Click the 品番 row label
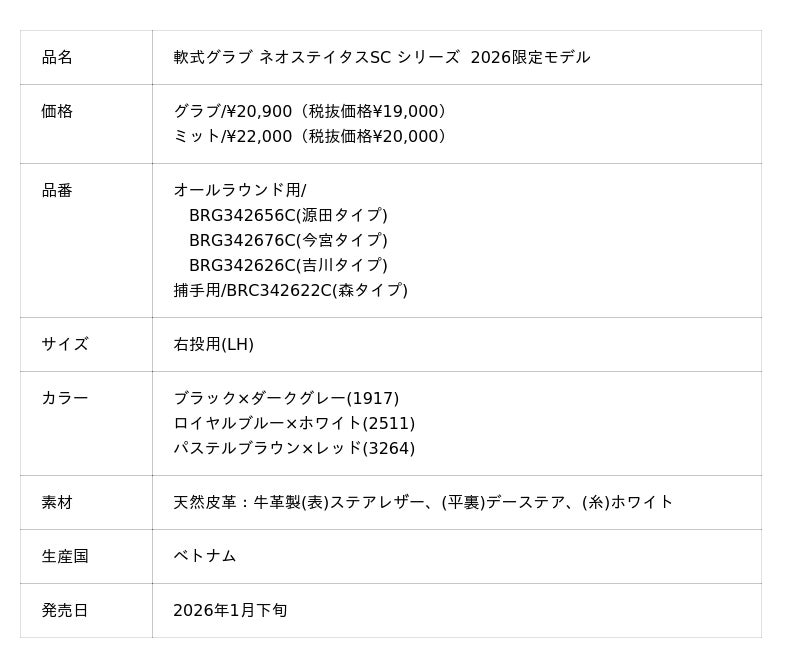 click(x=57, y=191)
